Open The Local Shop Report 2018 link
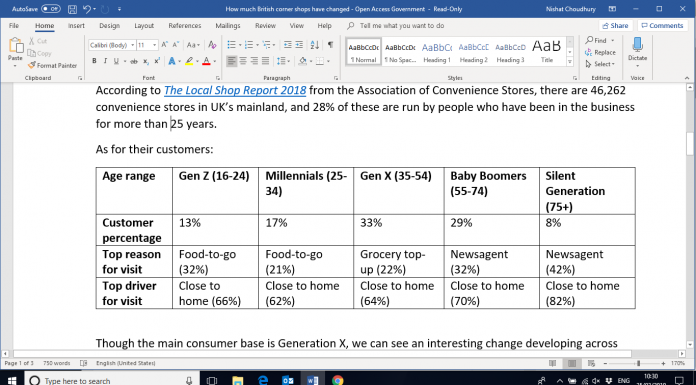Screen dimensions: 696x385 (x=235, y=91)
